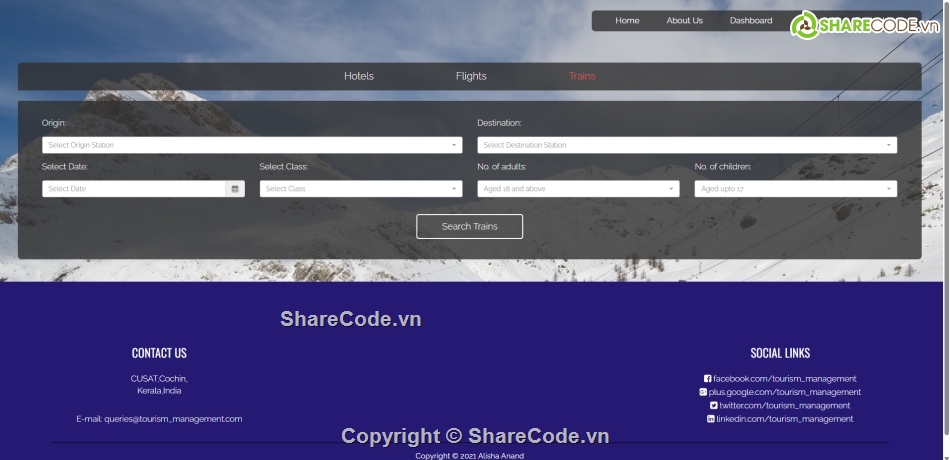Click the Select Date input field
This screenshot has width=950, height=460.
click(x=134, y=189)
